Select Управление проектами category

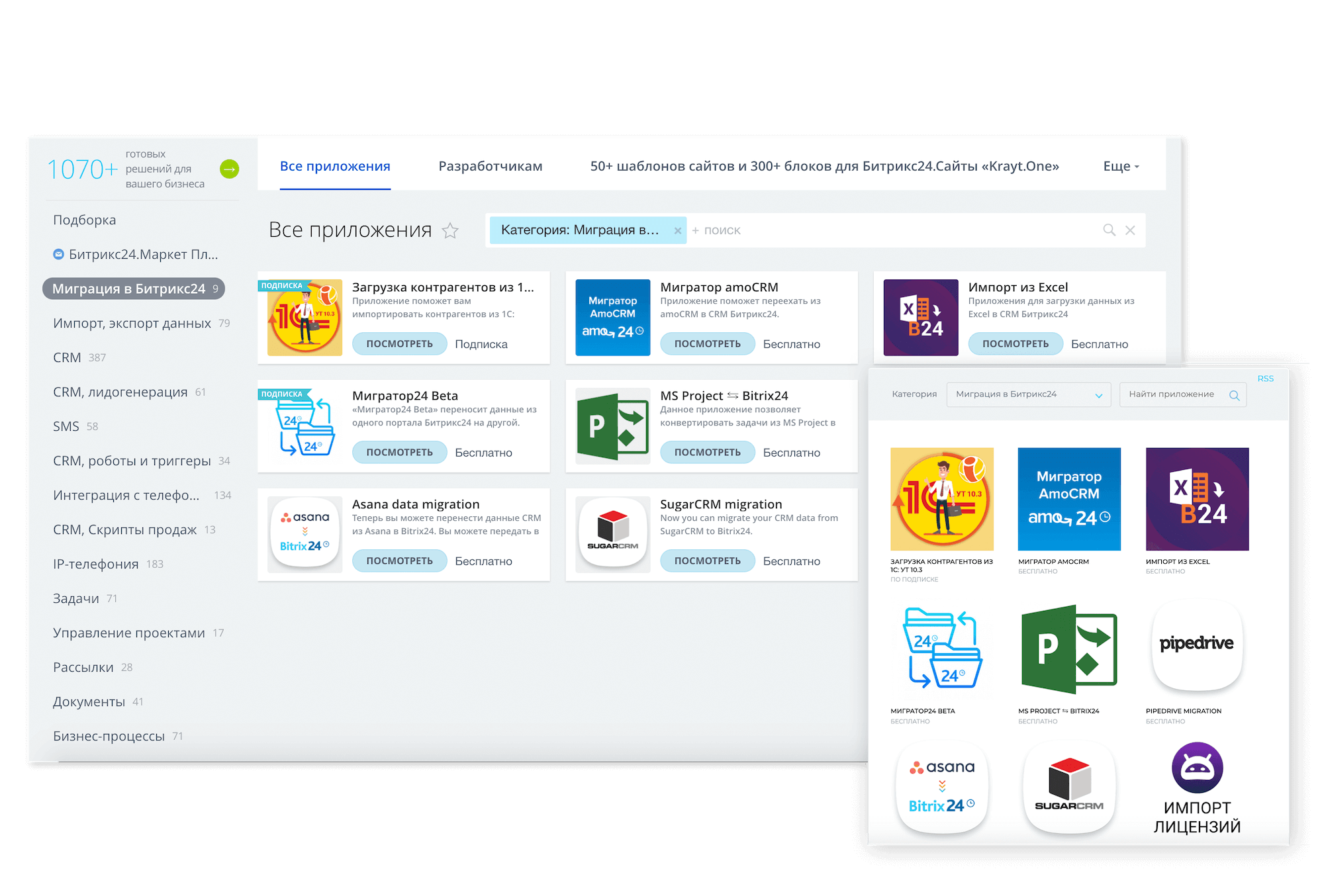pyautogui.click(x=138, y=633)
